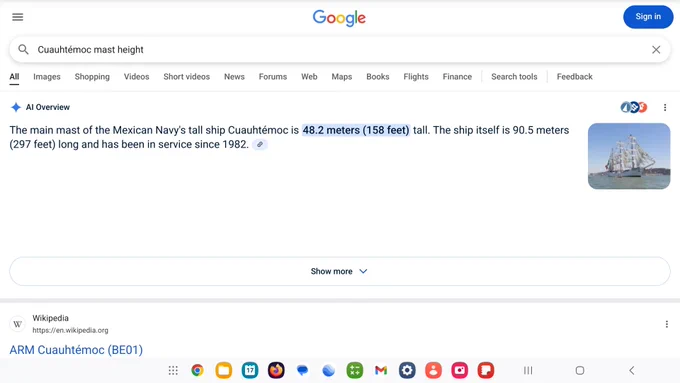Click the Wikipedia W favicon

[18, 324]
